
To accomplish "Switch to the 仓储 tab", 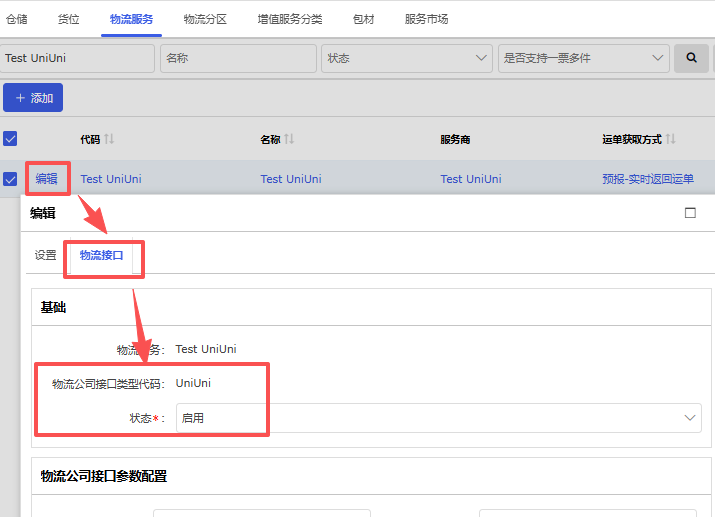I will click(17, 19).
